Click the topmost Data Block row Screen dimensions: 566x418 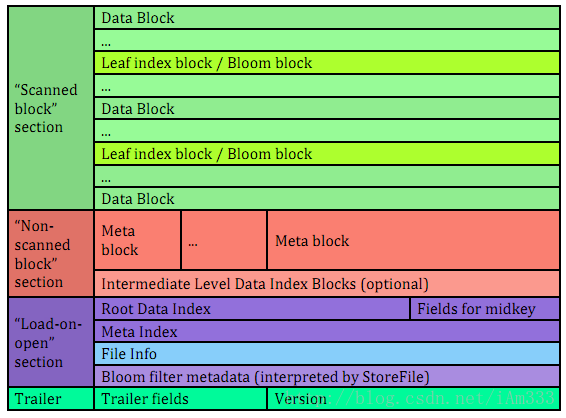[x=327, y=18]
